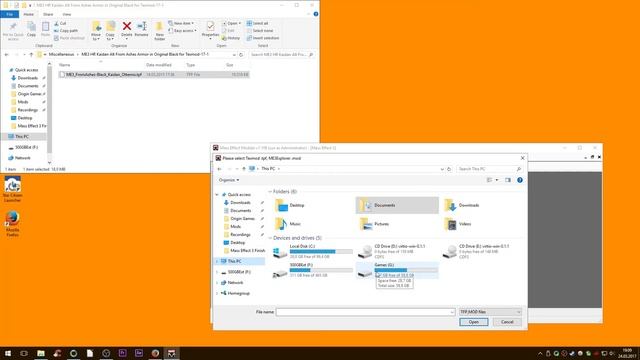Select the ME3_FromAshes .tpf file row
Screen dimensions: 640x360
coord(153,75)
